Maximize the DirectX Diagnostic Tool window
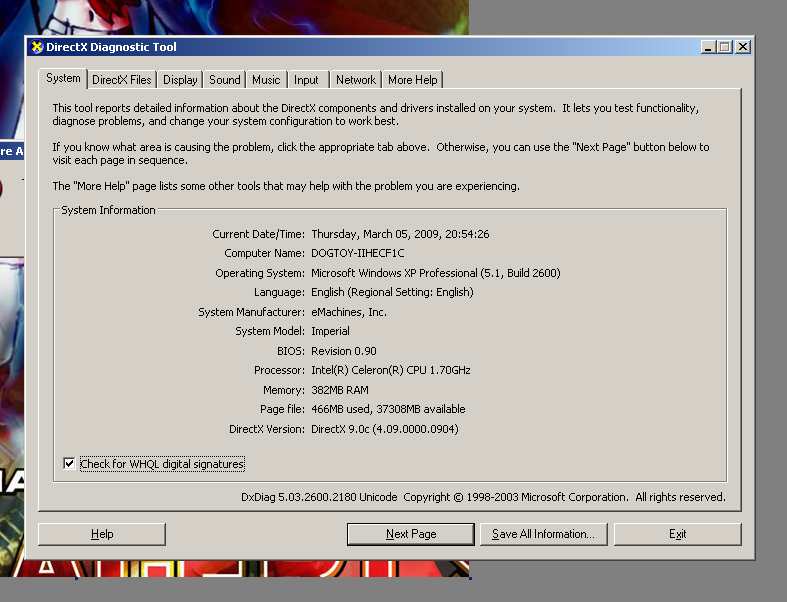The width and height of the screenshot is (787, 602). point(724,47)
